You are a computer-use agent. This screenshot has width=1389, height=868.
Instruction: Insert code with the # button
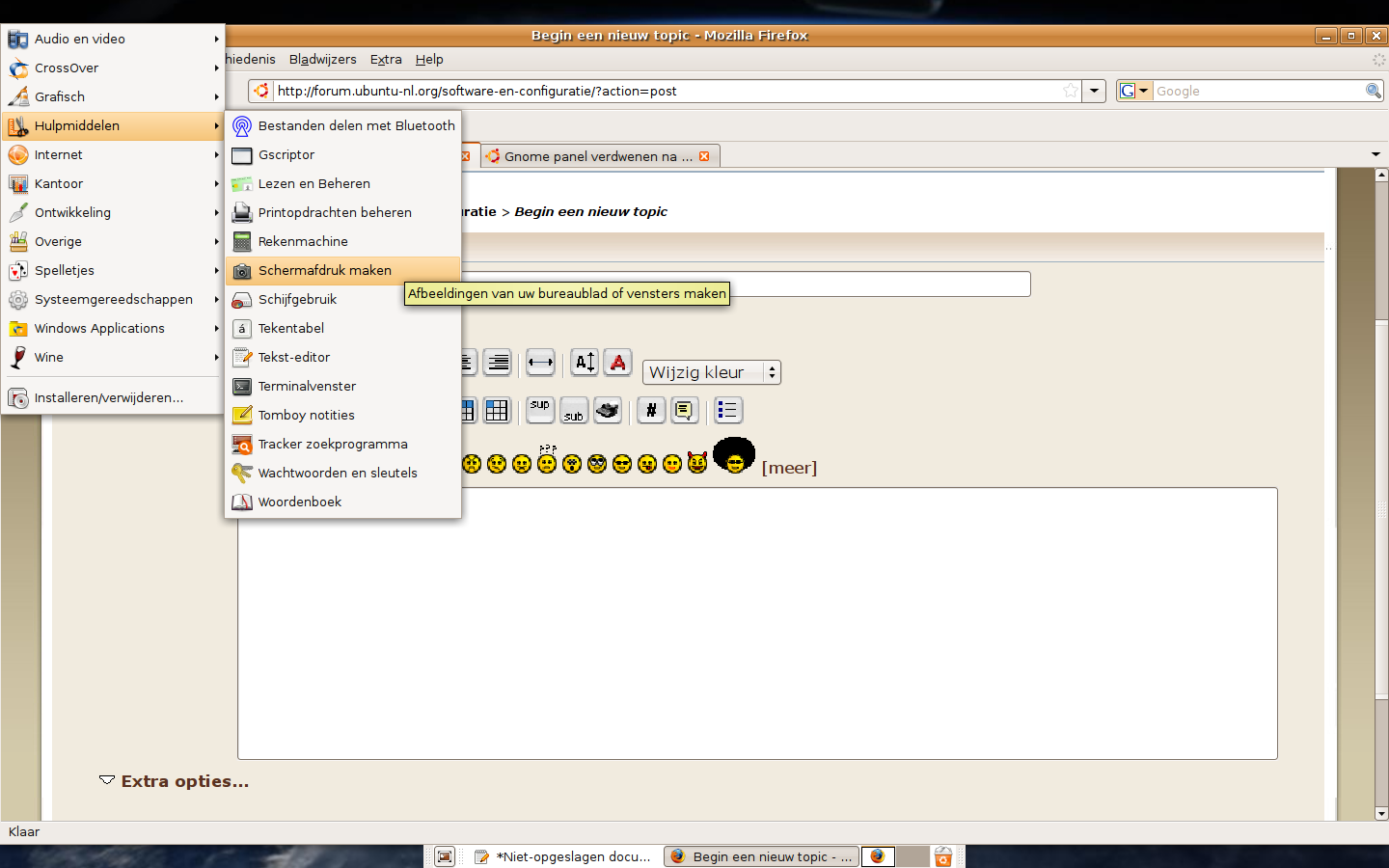[x=651, y=410]
